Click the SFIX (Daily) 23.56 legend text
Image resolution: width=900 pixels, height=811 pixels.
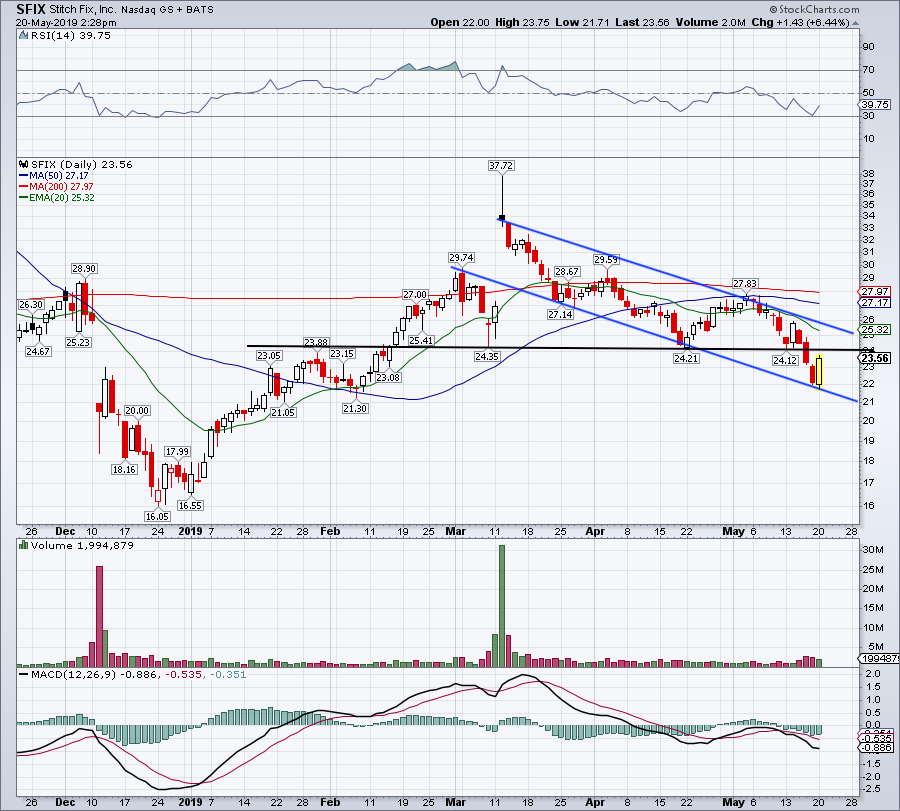click(82, 164)
